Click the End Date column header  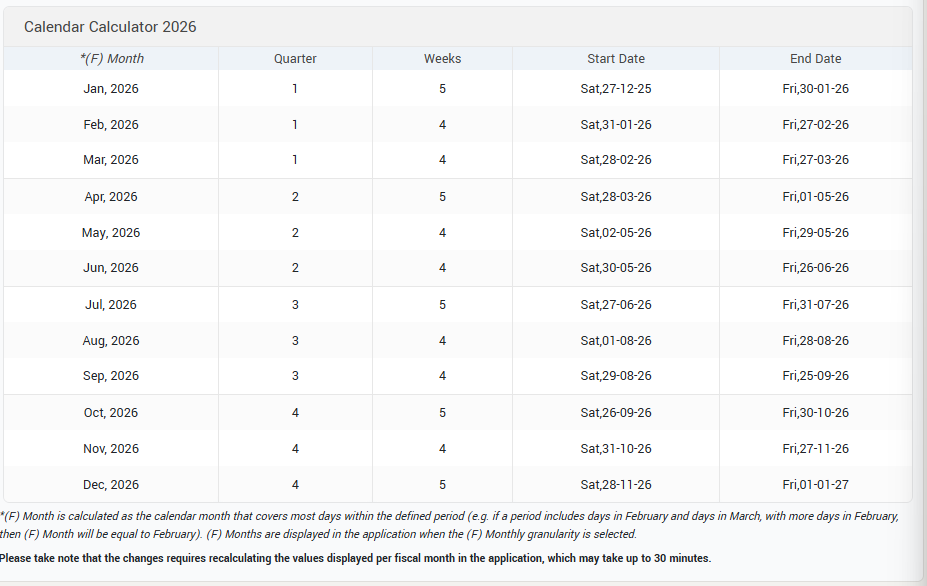pyautogui.click(x=815, y=59)
